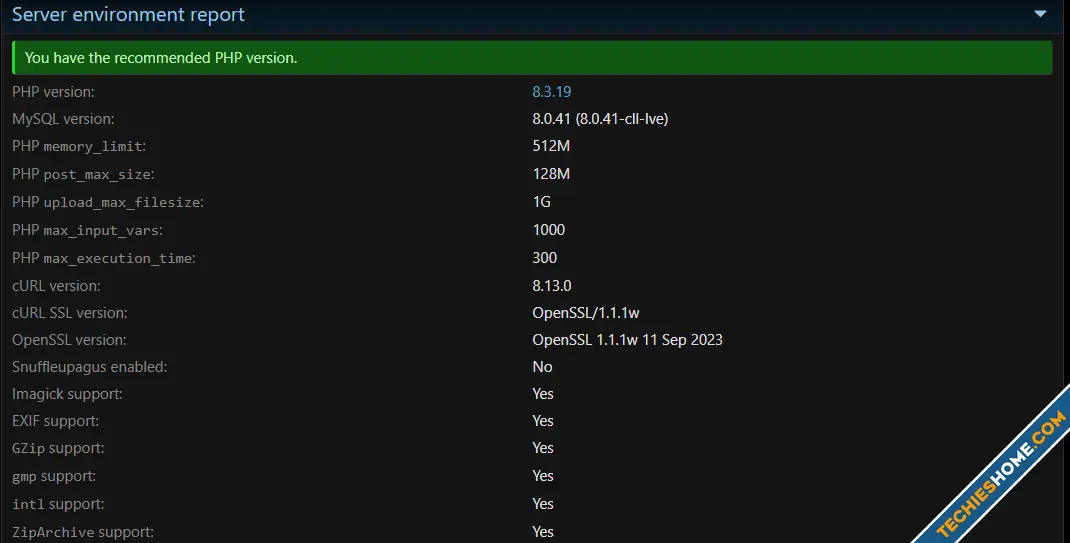Select OpenSSL 1.1.1w 11 Sep 2023 value
The image size is (1070, 543).
627,340
